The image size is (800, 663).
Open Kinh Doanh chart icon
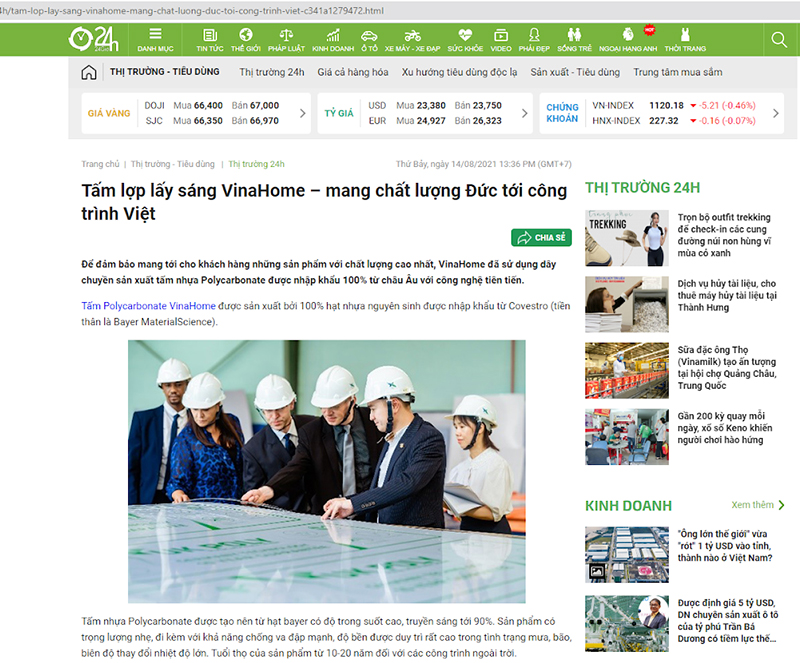tap(333, 39)
